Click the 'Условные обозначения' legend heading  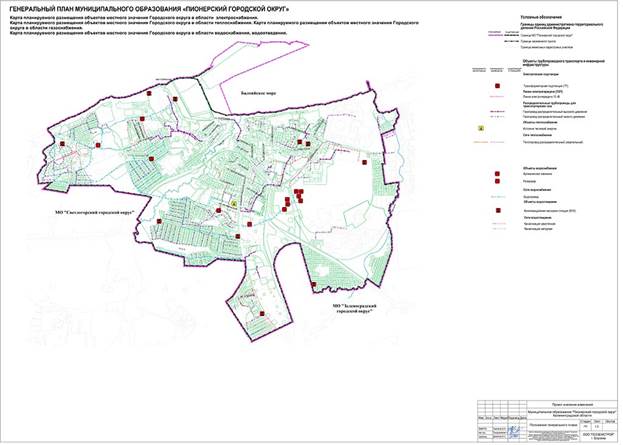(x=540, y=17)
